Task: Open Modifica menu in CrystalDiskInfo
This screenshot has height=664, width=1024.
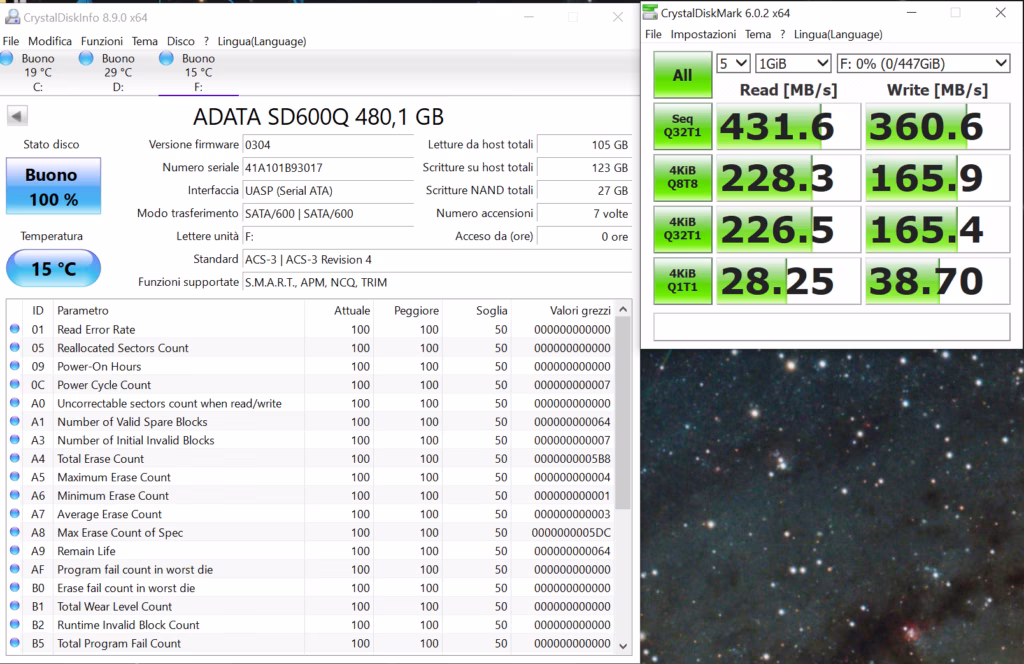Action: point(50,41)
